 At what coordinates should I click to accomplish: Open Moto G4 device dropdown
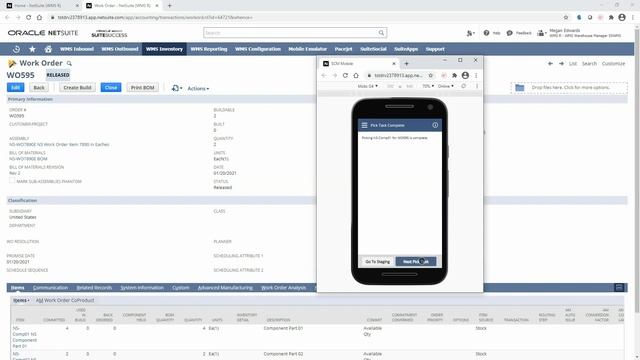[x=367, y=86]
